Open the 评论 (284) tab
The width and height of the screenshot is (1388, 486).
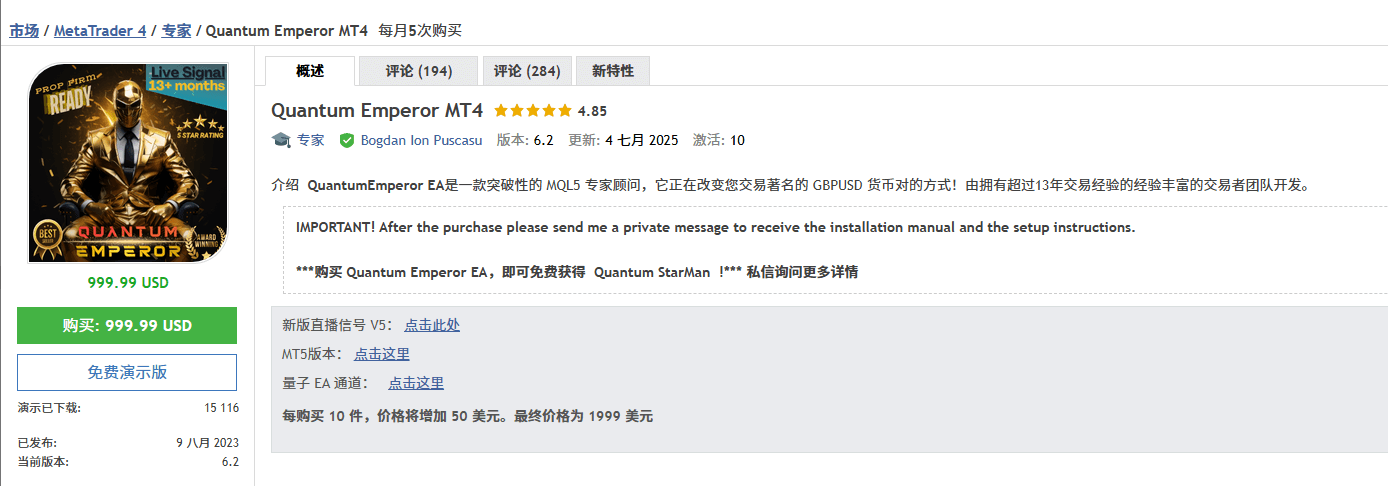coord(527,71)
